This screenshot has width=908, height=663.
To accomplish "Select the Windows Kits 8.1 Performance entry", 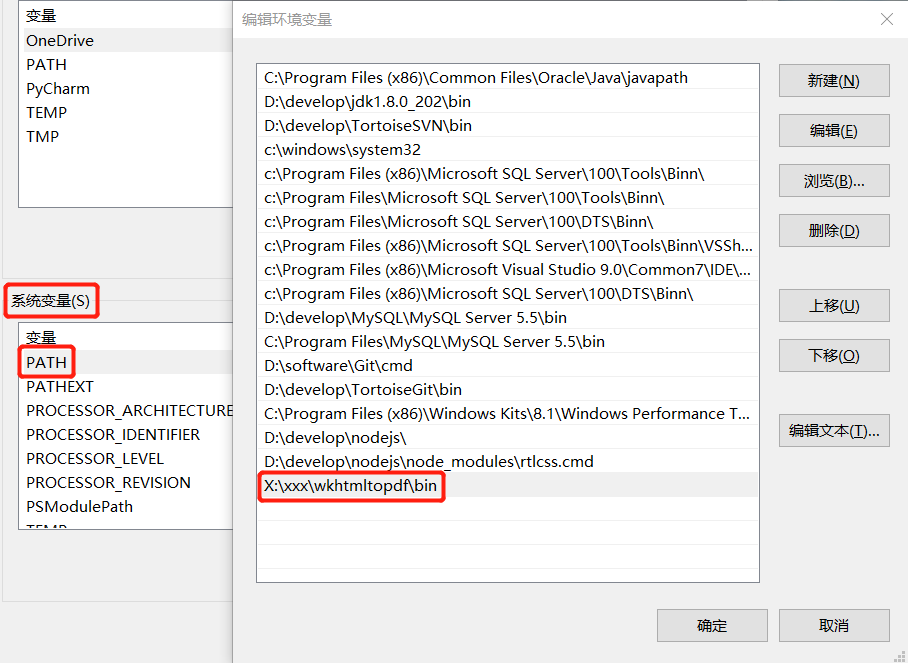I will 508,413.
